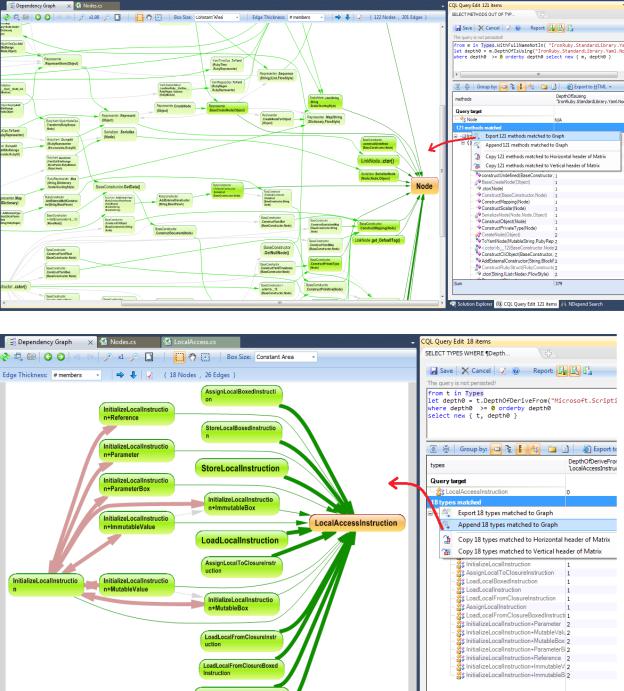Click the upper graph's vertical scrollbar
This screenshot has width=624, height=691.
coord(442,162)
